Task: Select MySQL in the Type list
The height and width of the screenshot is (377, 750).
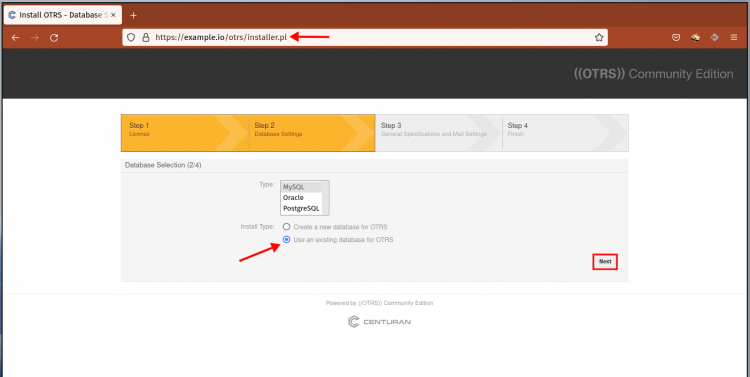Action: (301, 187)
